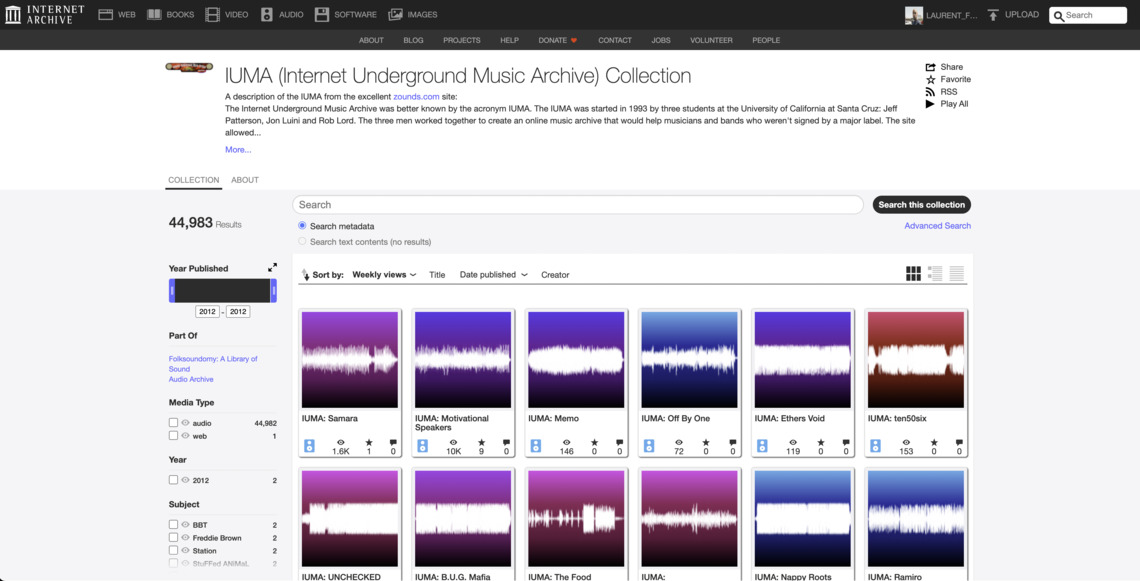This screenshot has width=1140, height=581.
Task: Open Folksoundomy: A Library of Sound link
Action: tap(213, 364)
